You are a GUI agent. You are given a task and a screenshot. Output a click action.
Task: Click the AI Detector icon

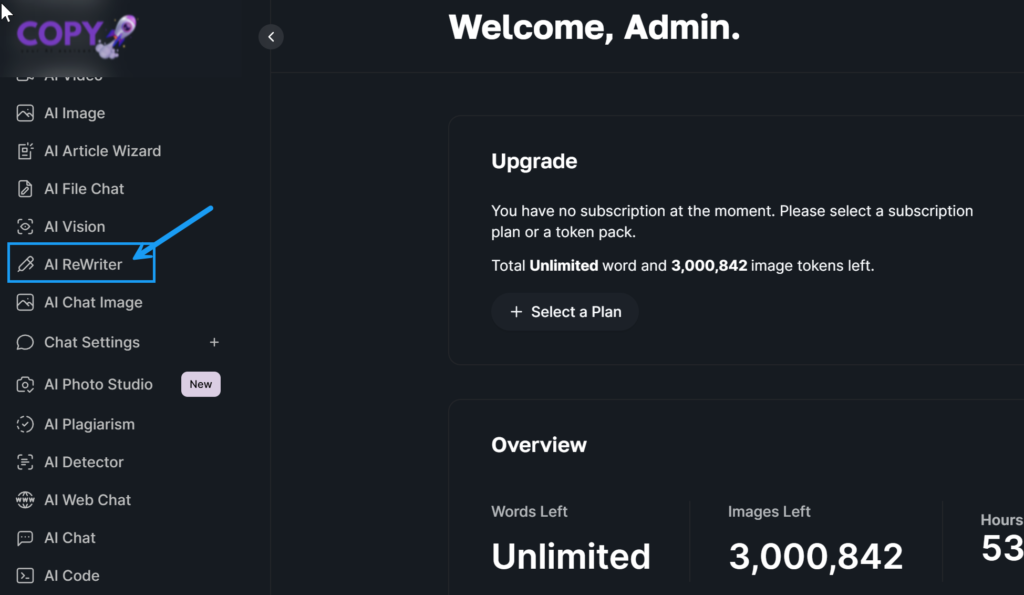[x=25, y=462]
